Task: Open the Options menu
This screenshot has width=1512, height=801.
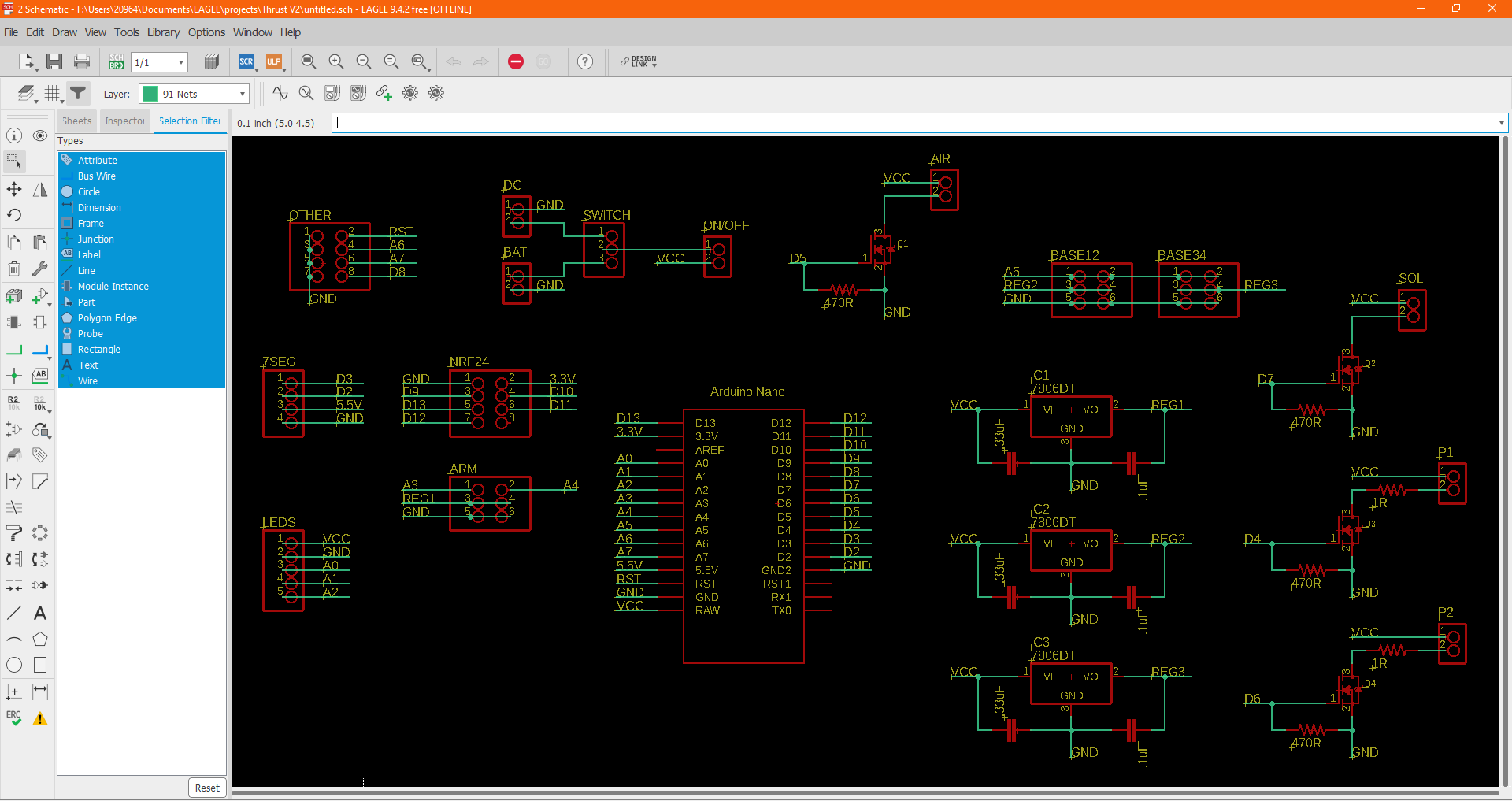Action: point(207,32)
